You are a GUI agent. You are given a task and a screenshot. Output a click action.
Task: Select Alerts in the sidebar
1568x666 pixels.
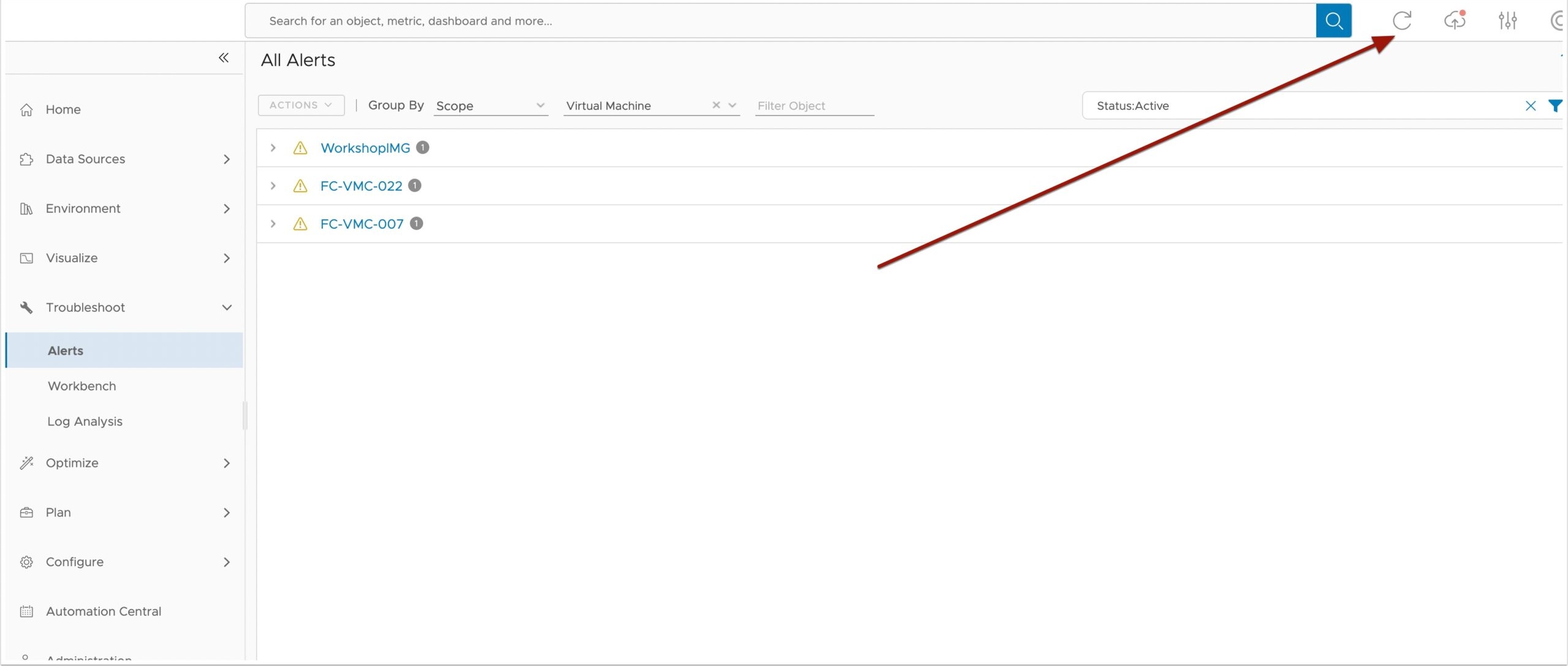[x=124, y=350]
